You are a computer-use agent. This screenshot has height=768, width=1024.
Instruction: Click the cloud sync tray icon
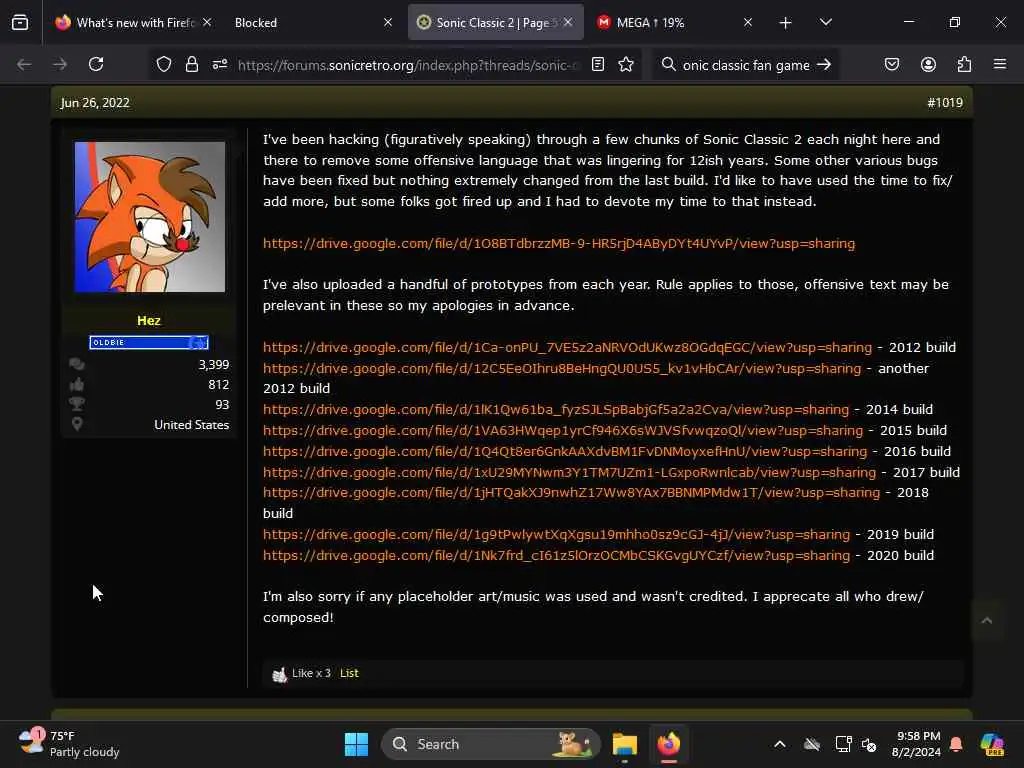(812, 744)
